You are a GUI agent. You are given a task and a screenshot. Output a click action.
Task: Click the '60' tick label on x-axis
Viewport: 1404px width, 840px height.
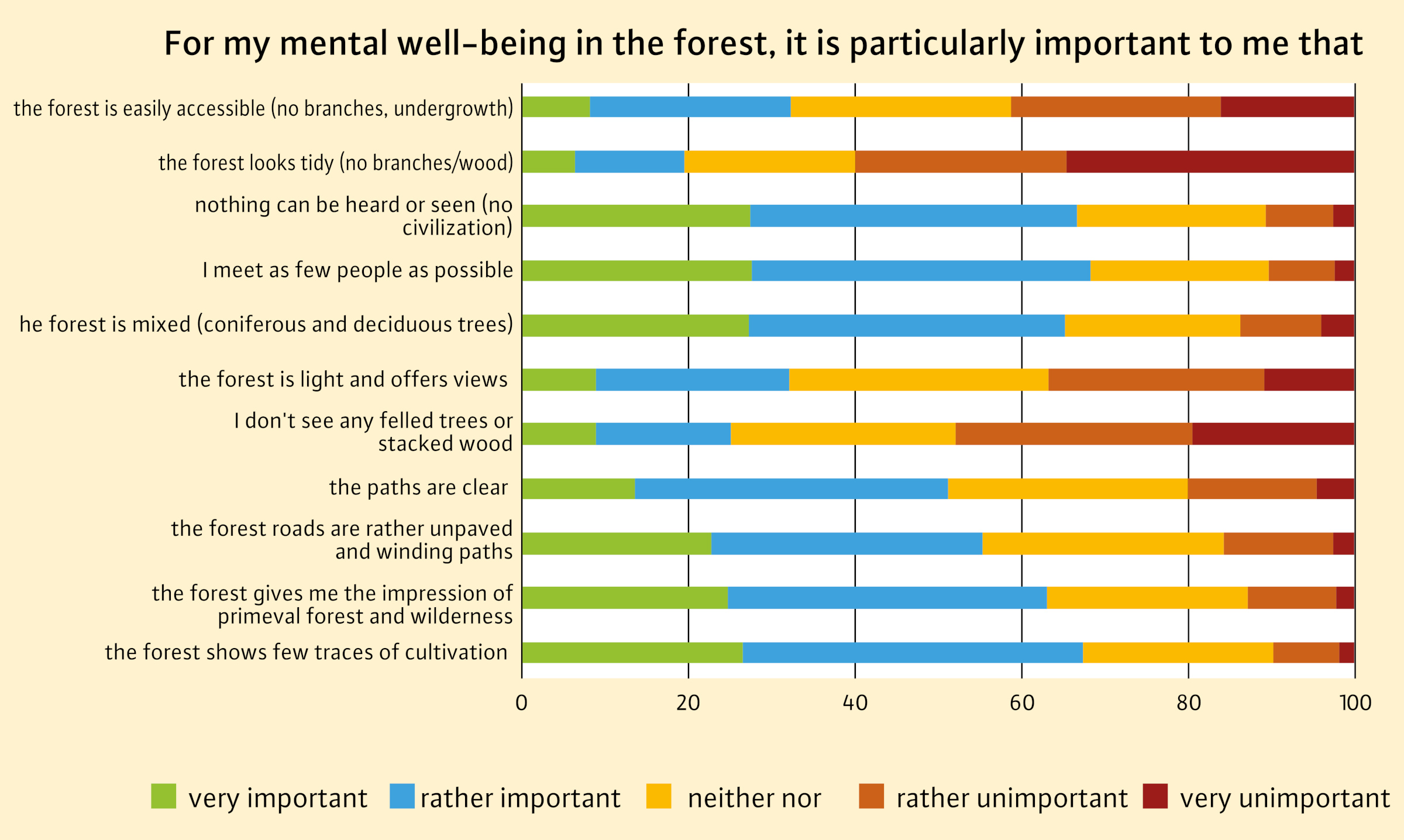(x=1021, y=703)
